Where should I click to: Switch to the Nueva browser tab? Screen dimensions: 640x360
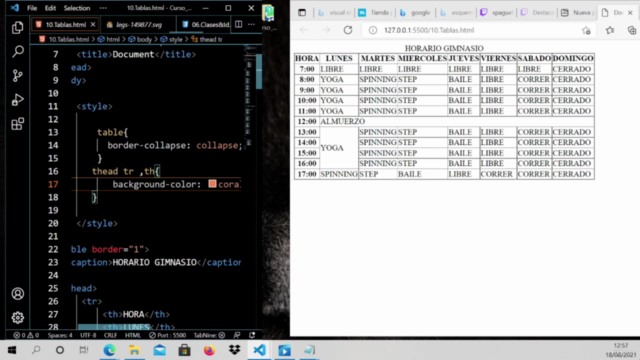578,13
